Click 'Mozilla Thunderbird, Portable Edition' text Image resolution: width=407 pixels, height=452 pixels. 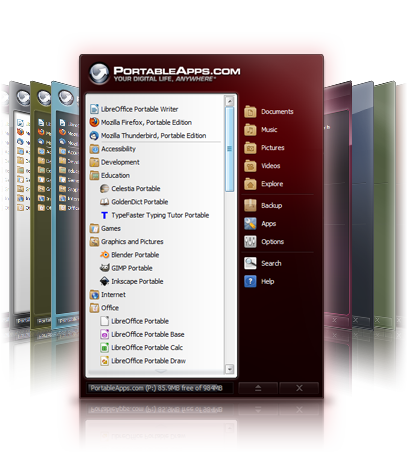click(x=154, y=136)
